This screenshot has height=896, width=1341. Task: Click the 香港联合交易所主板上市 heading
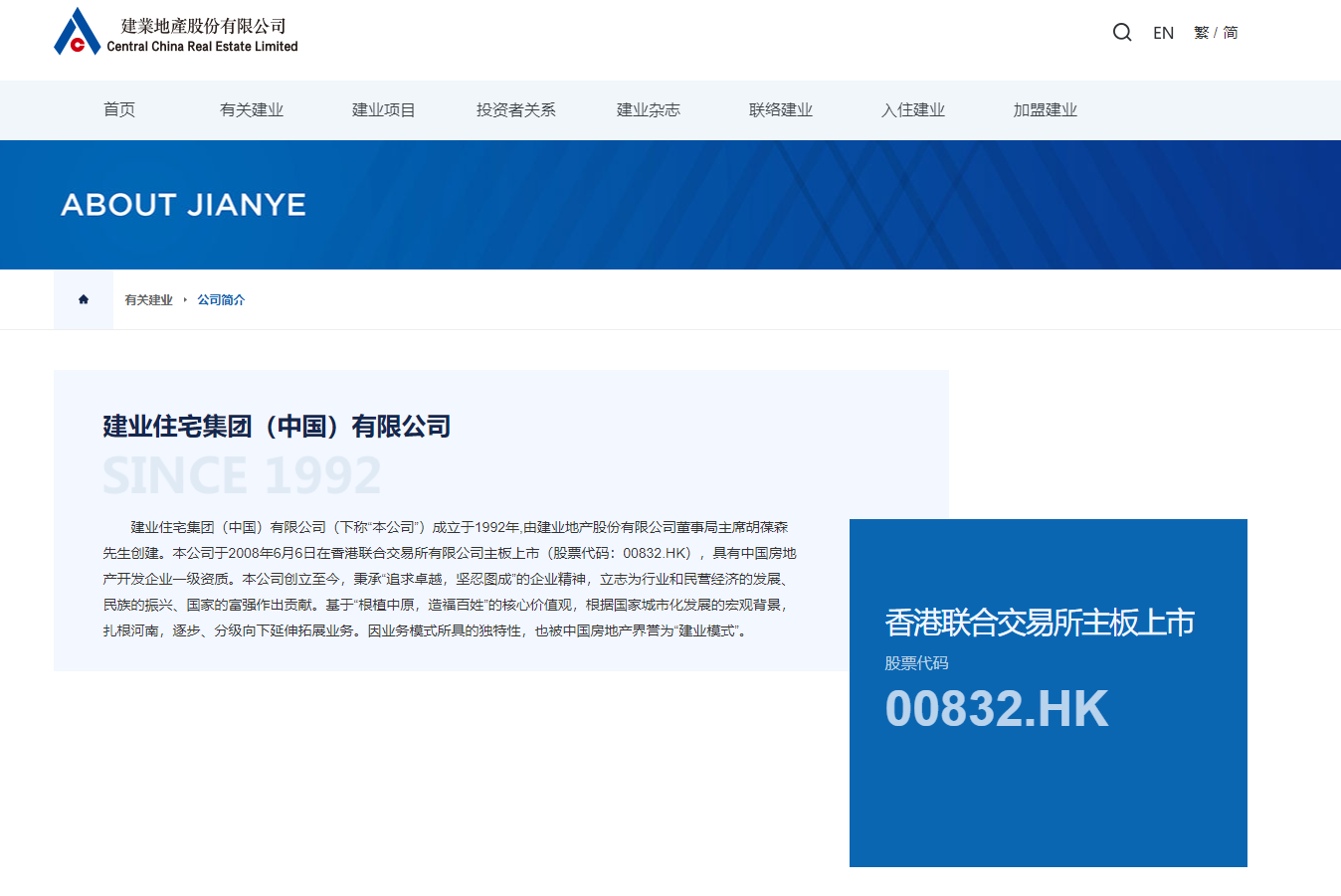tap(1040, 623)
